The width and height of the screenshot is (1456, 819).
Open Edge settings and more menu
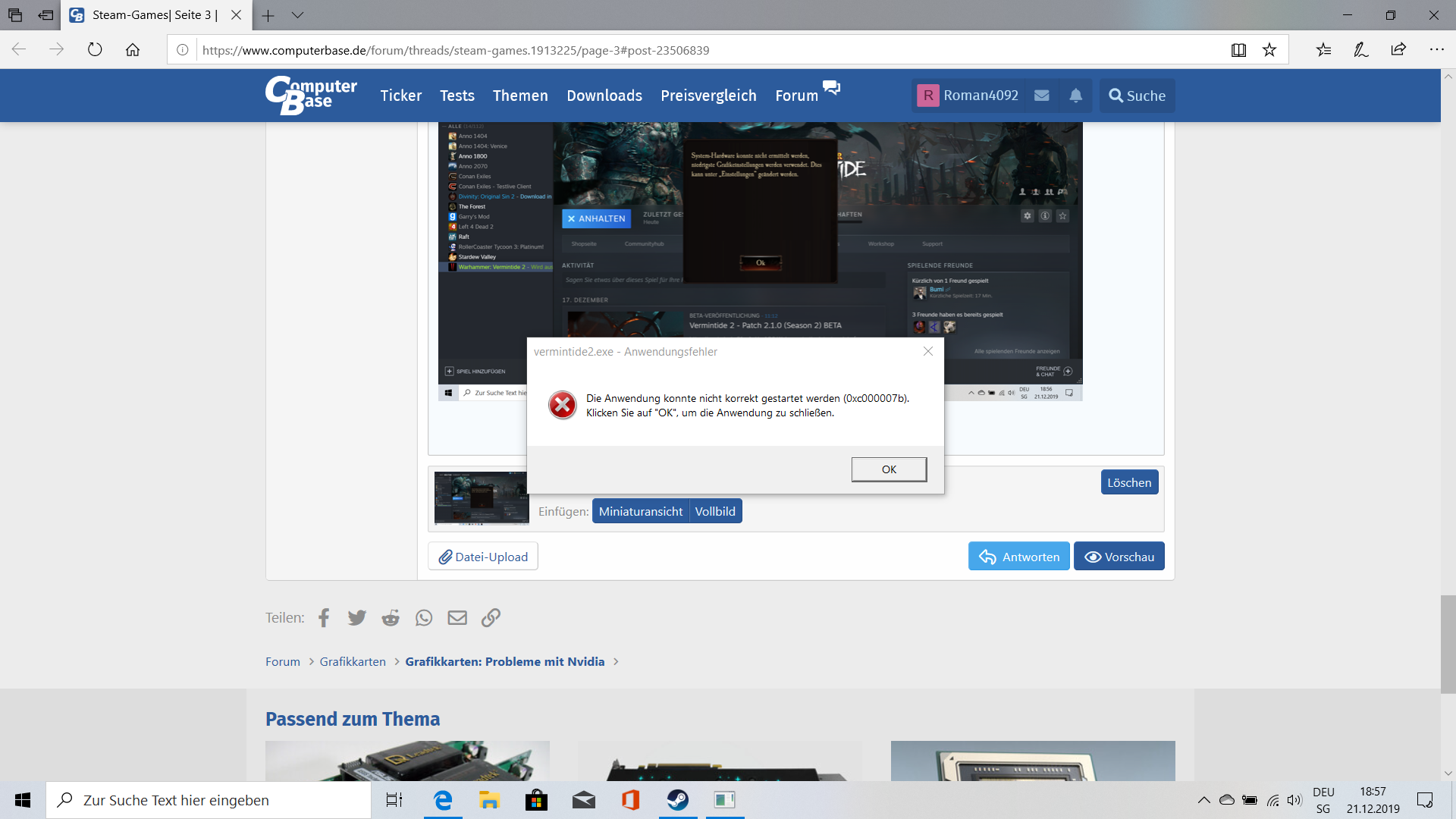point(1436,50)
